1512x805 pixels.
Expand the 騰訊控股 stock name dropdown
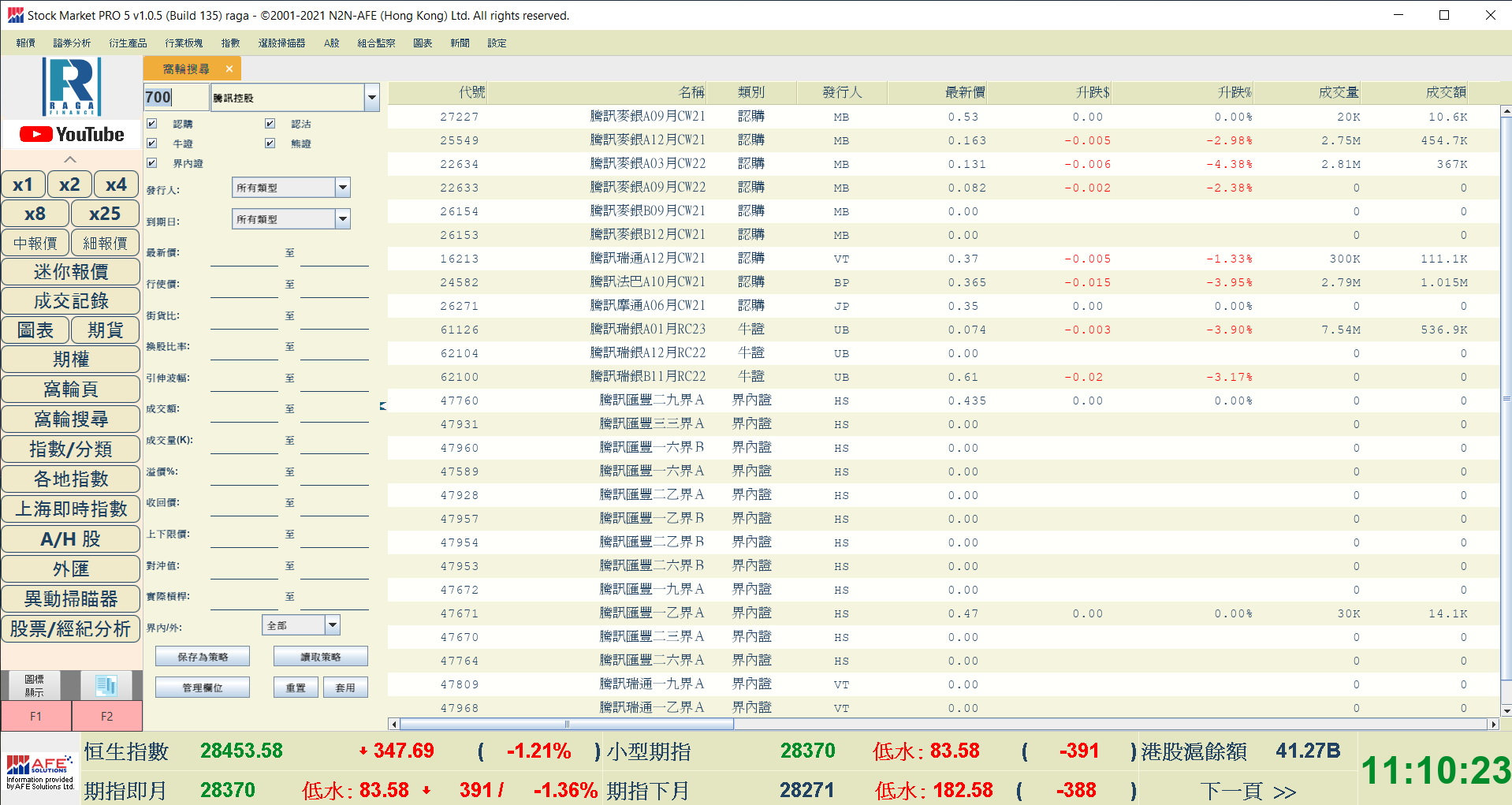coord(371,98)
